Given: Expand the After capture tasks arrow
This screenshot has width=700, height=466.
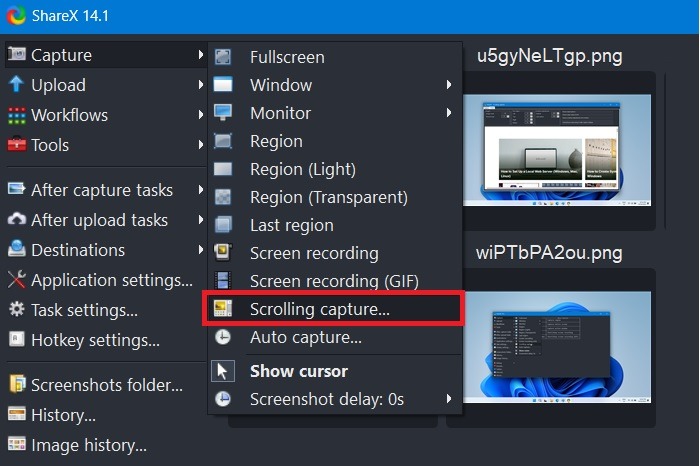Looking at the screenshot, I should 200,189.
